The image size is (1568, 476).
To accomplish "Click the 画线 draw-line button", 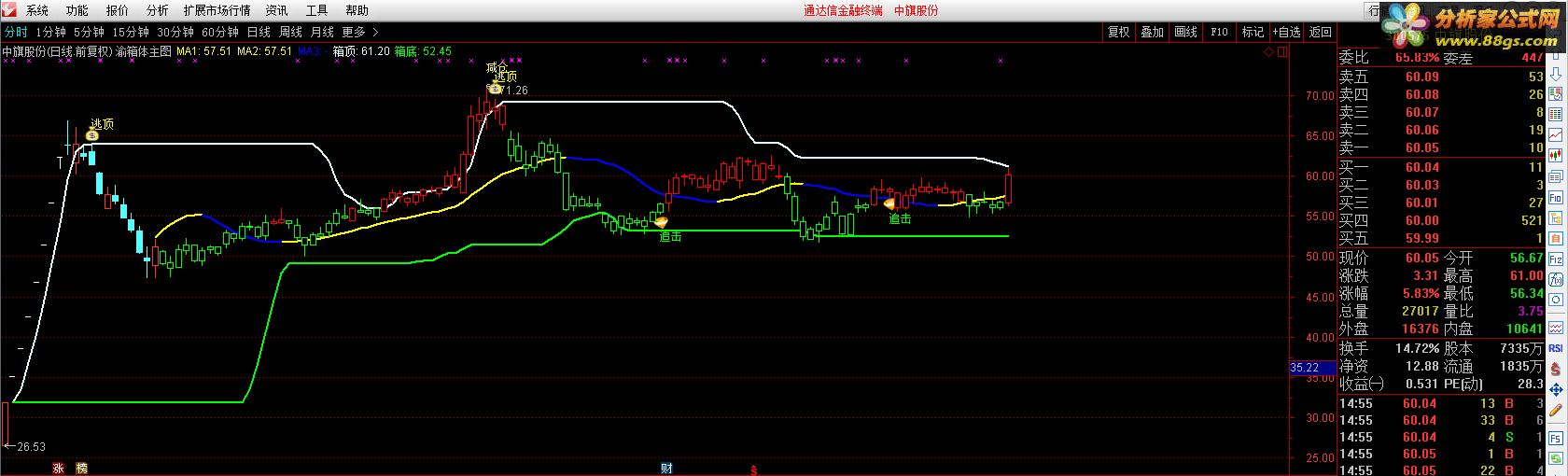I will click(x=1185, y=32).
